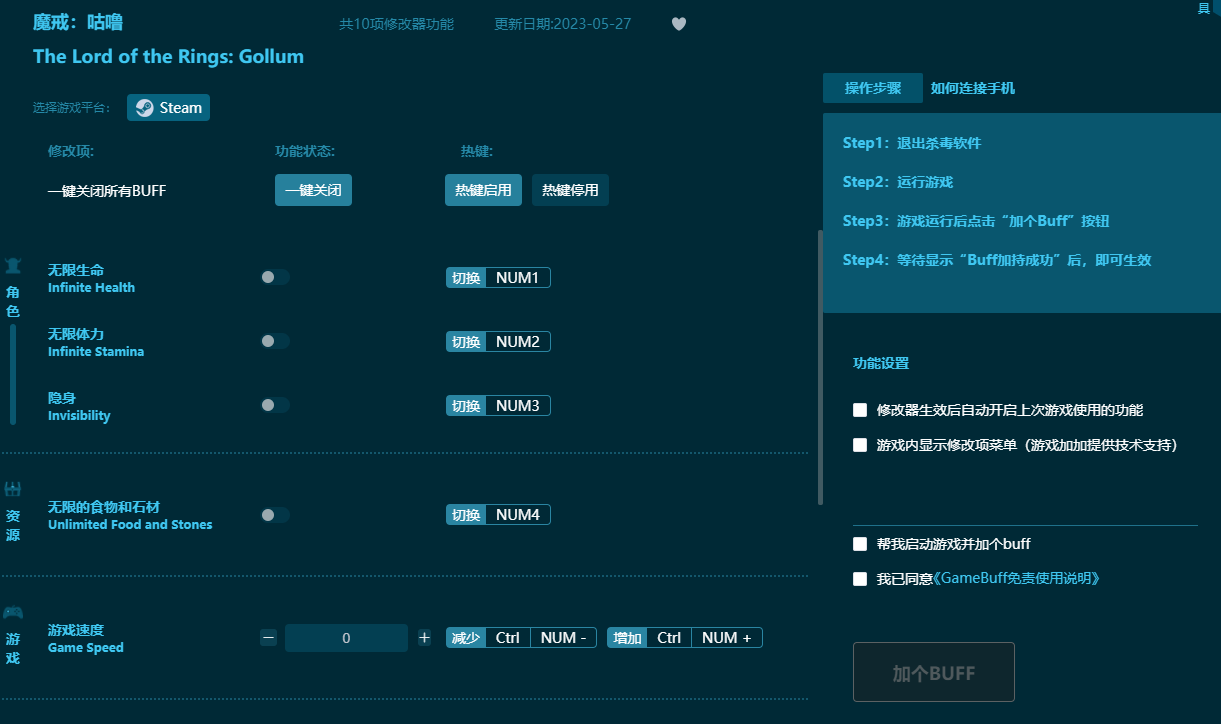The height and width of the screenshot is (724, 1221).
Task: Open the game category controller icon
Action: [13, 612]
